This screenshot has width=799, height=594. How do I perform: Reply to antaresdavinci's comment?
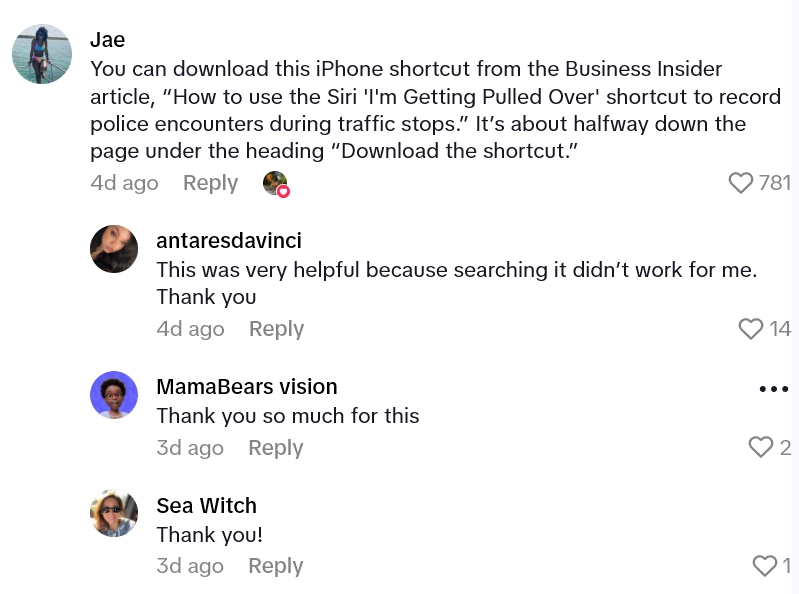(276, 329)
